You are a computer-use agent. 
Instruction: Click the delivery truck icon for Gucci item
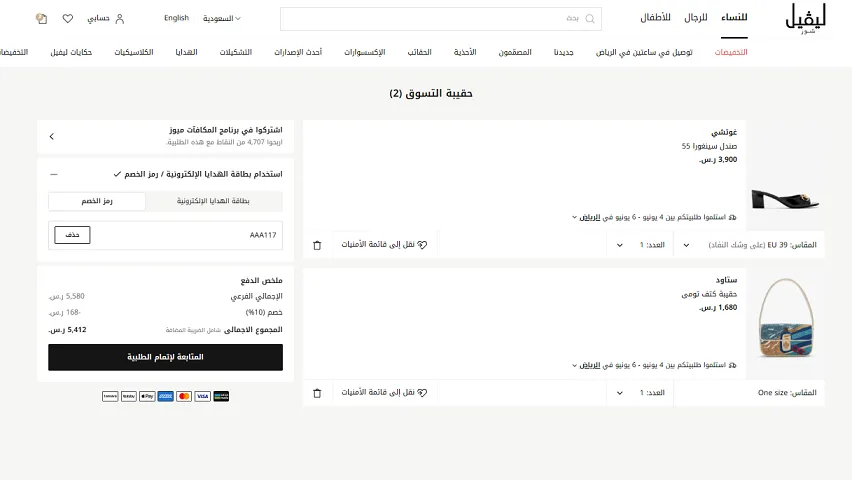pyautogui.click(x=732, y=217)
